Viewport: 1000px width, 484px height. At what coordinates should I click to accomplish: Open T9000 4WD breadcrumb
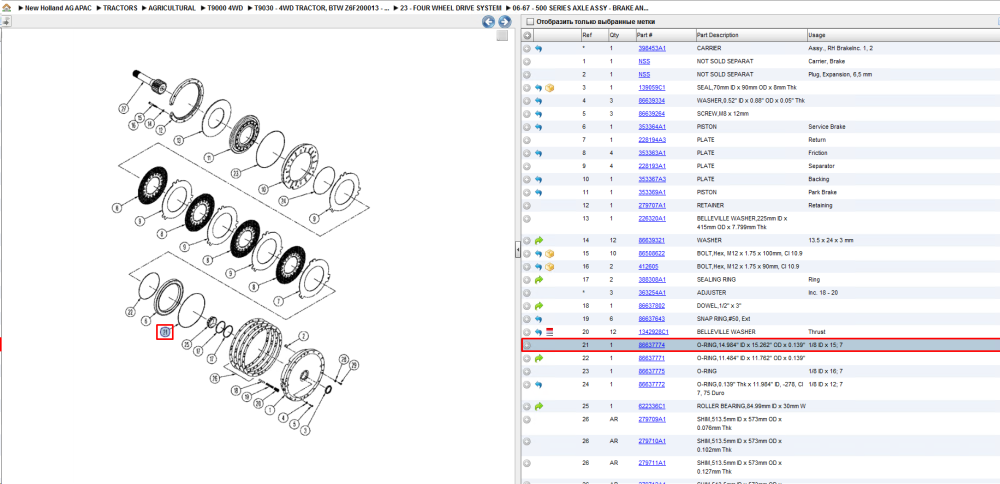[225, 8]
